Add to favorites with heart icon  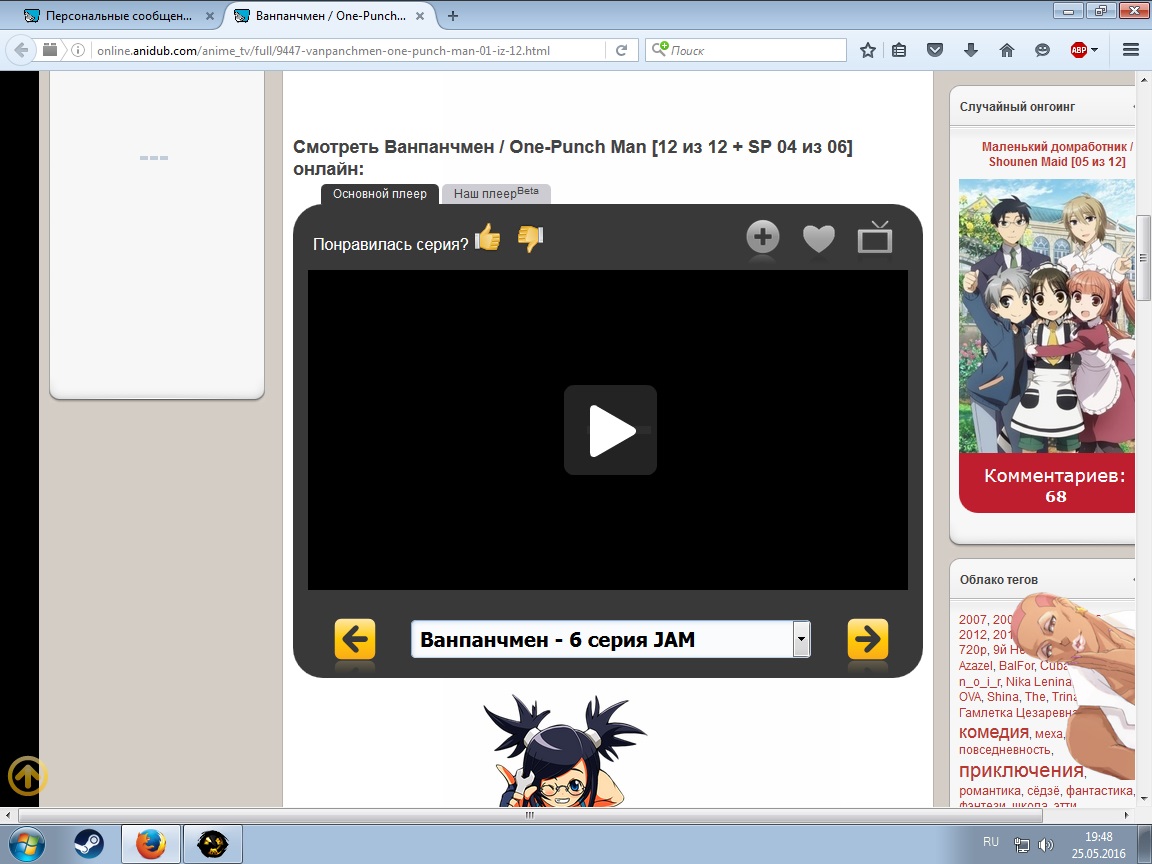(818, 238)
